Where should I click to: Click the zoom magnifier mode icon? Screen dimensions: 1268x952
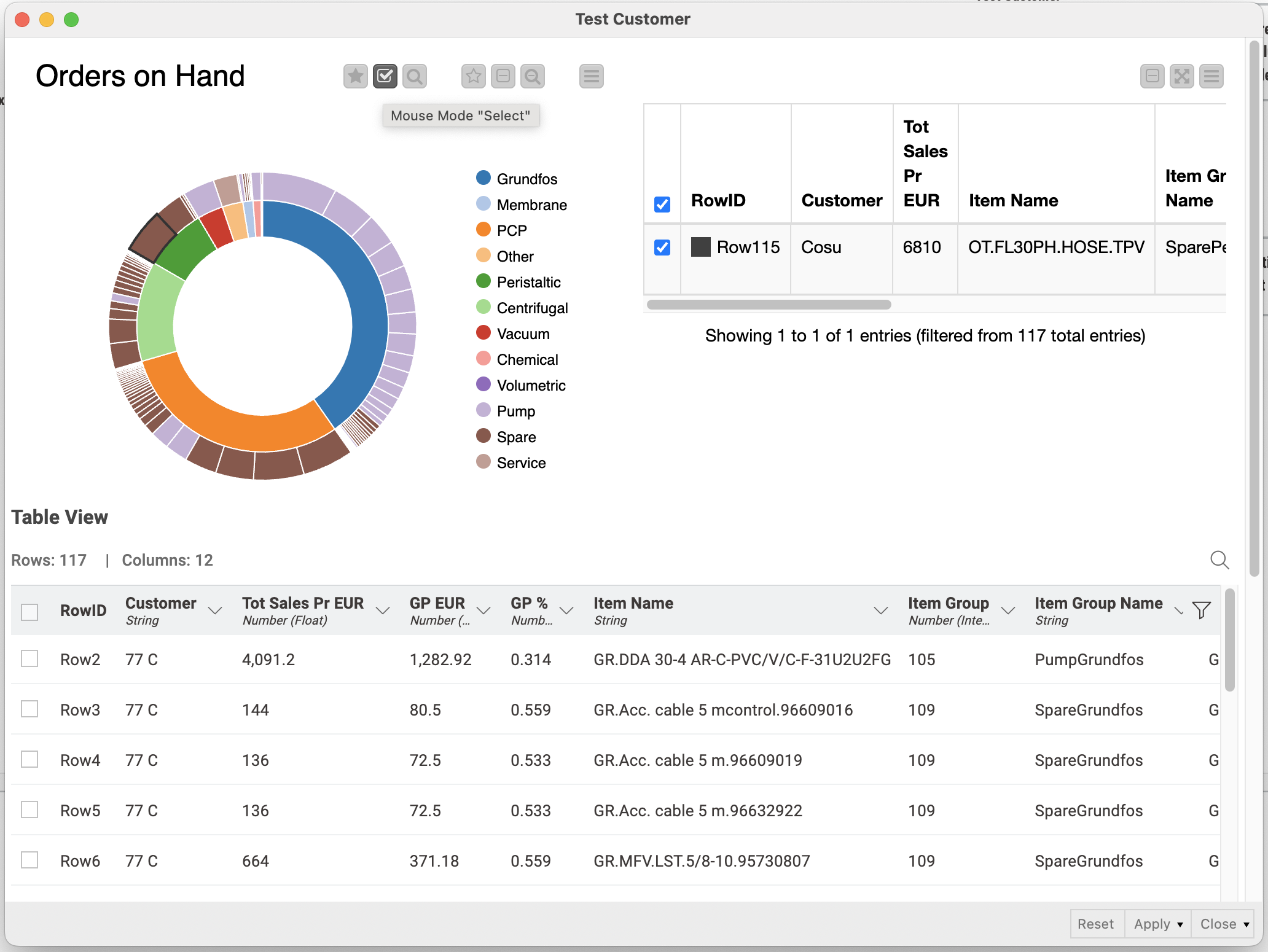415,76
